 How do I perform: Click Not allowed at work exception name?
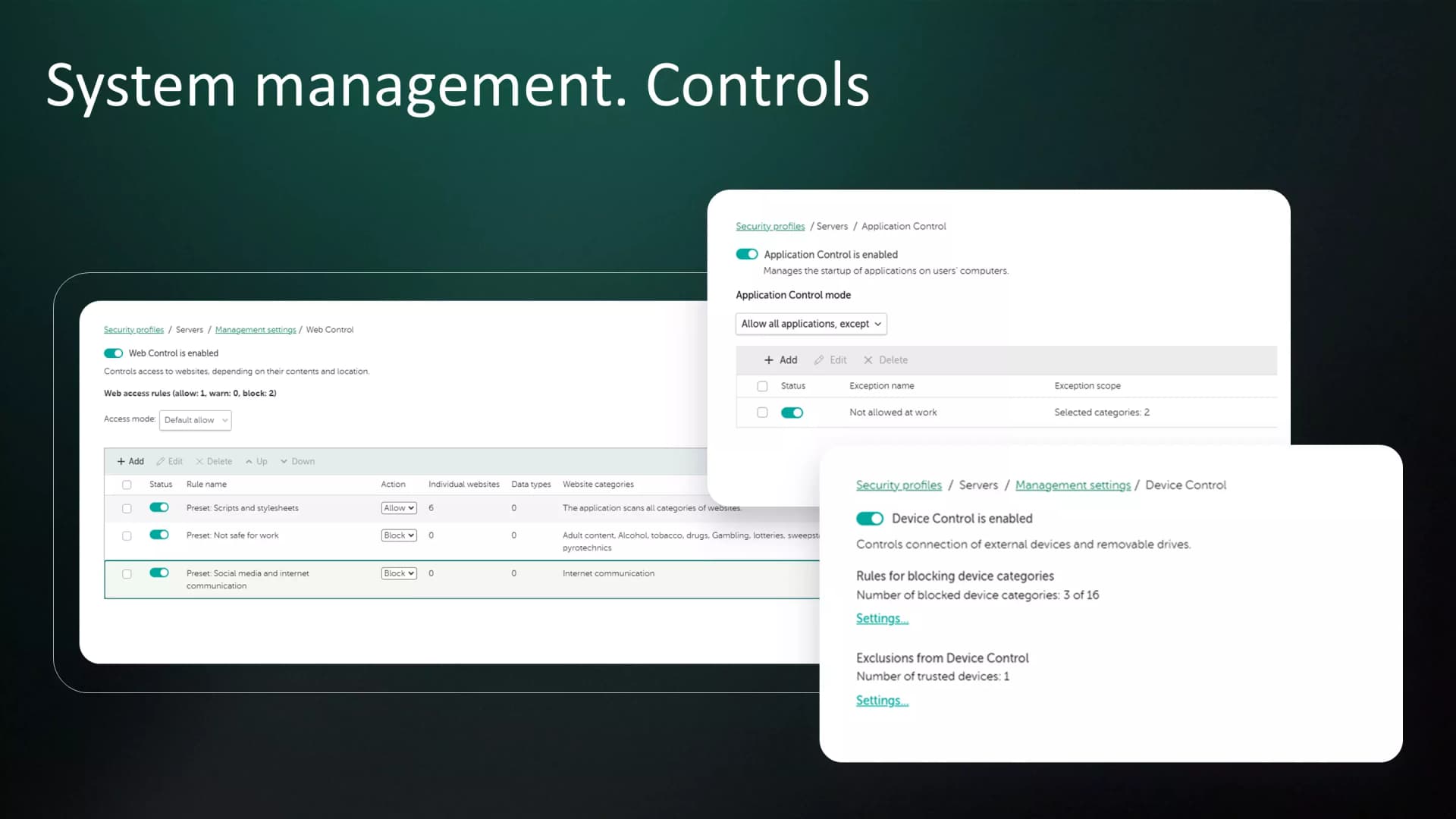(x=893, y=413)
